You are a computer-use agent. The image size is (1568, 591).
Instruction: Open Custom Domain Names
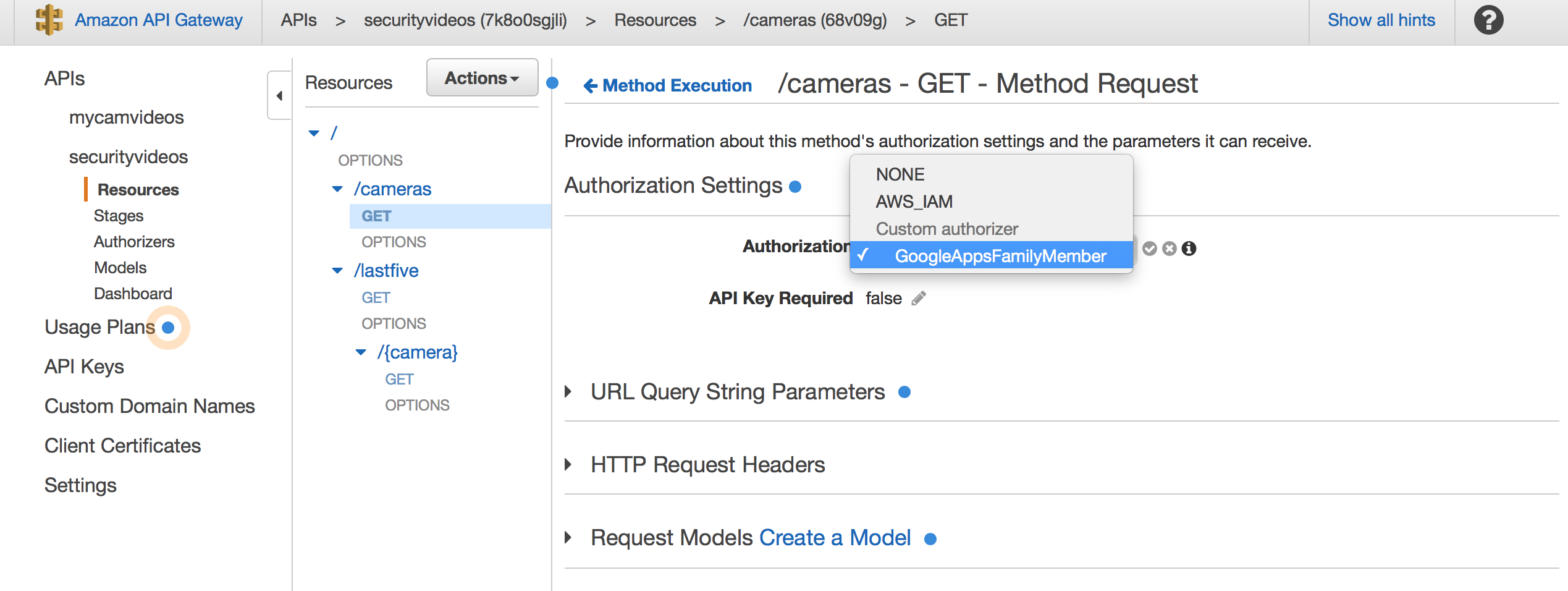pos(150,406)
